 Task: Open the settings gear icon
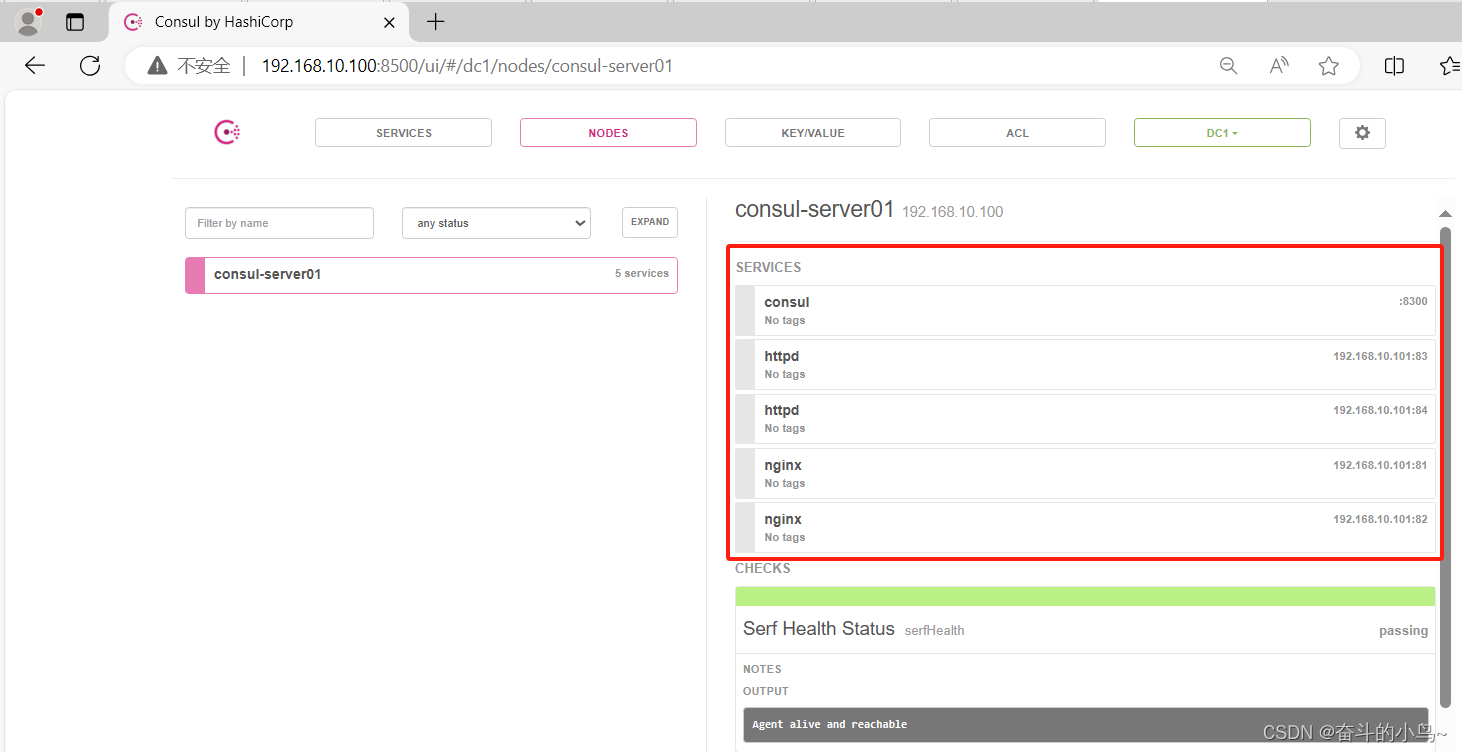pos(1362,132)
